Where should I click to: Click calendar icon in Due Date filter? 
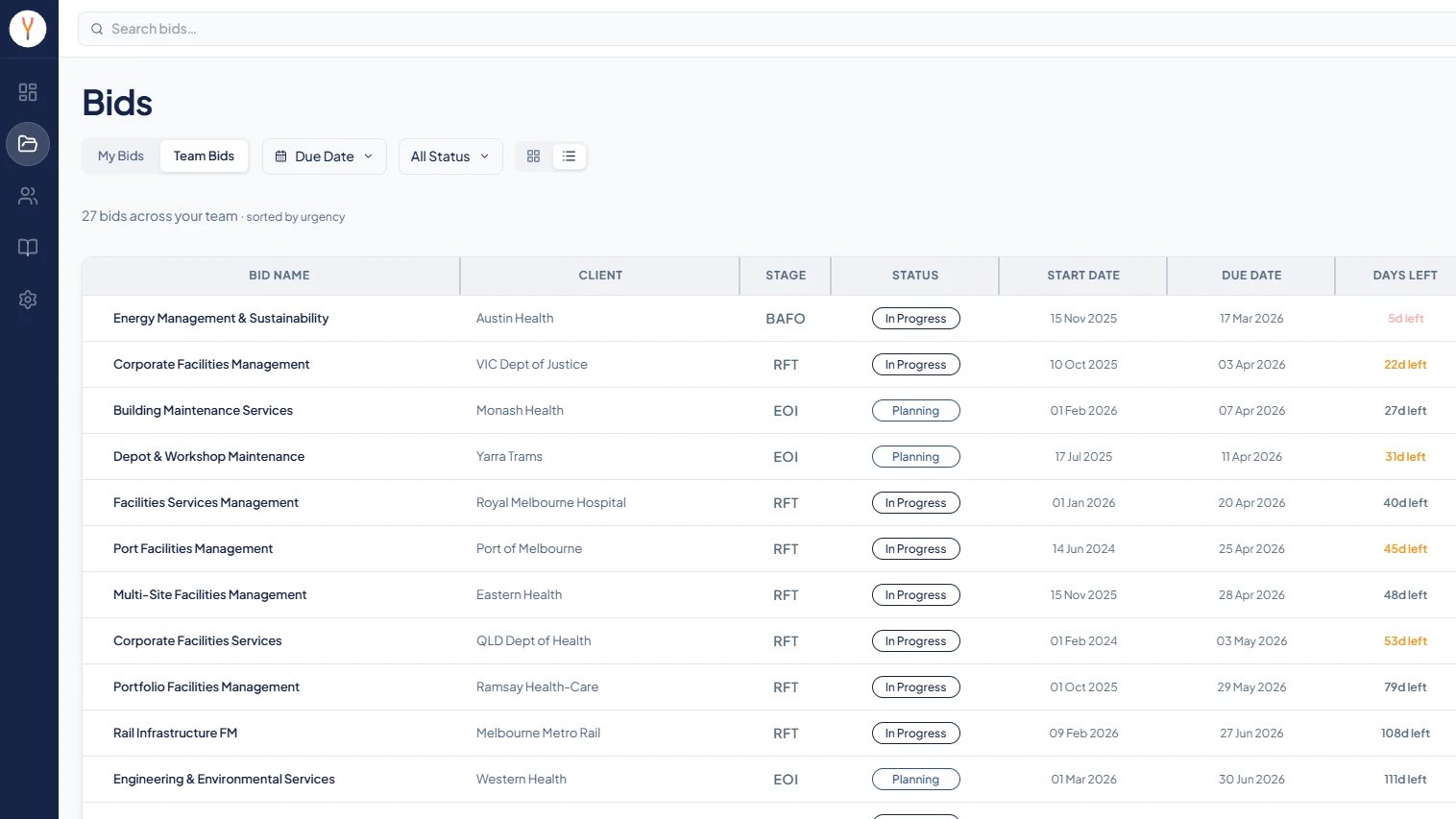(x=281, y=157)
